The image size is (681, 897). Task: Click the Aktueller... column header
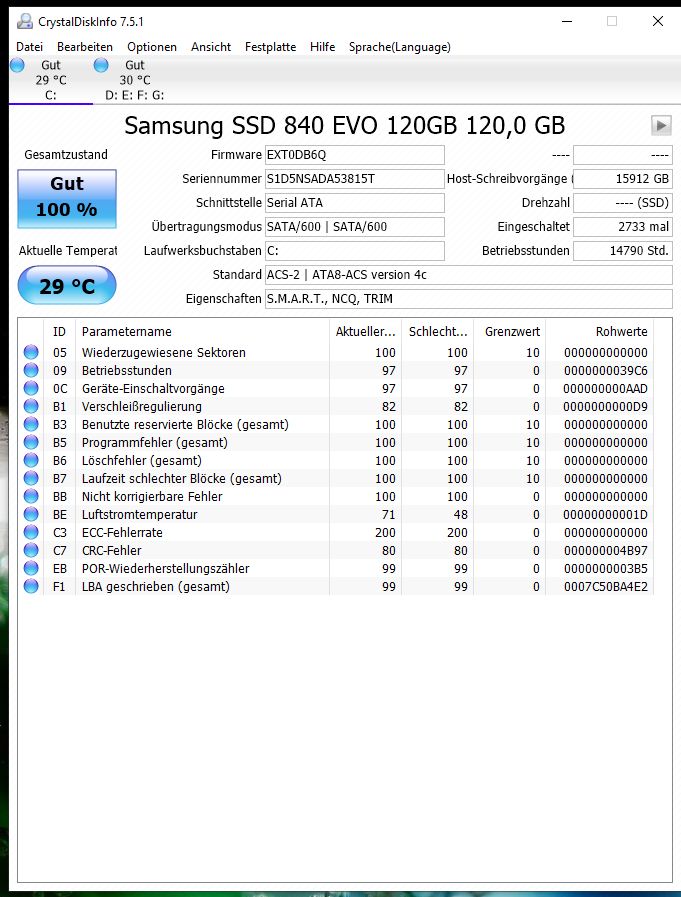tap(365, 332)
